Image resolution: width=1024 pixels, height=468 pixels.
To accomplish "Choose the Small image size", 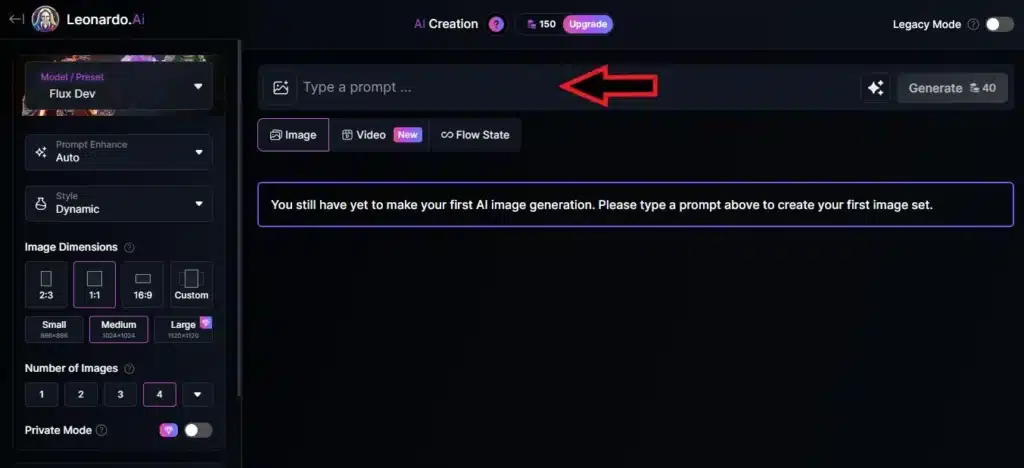I will tap(54, 329).
